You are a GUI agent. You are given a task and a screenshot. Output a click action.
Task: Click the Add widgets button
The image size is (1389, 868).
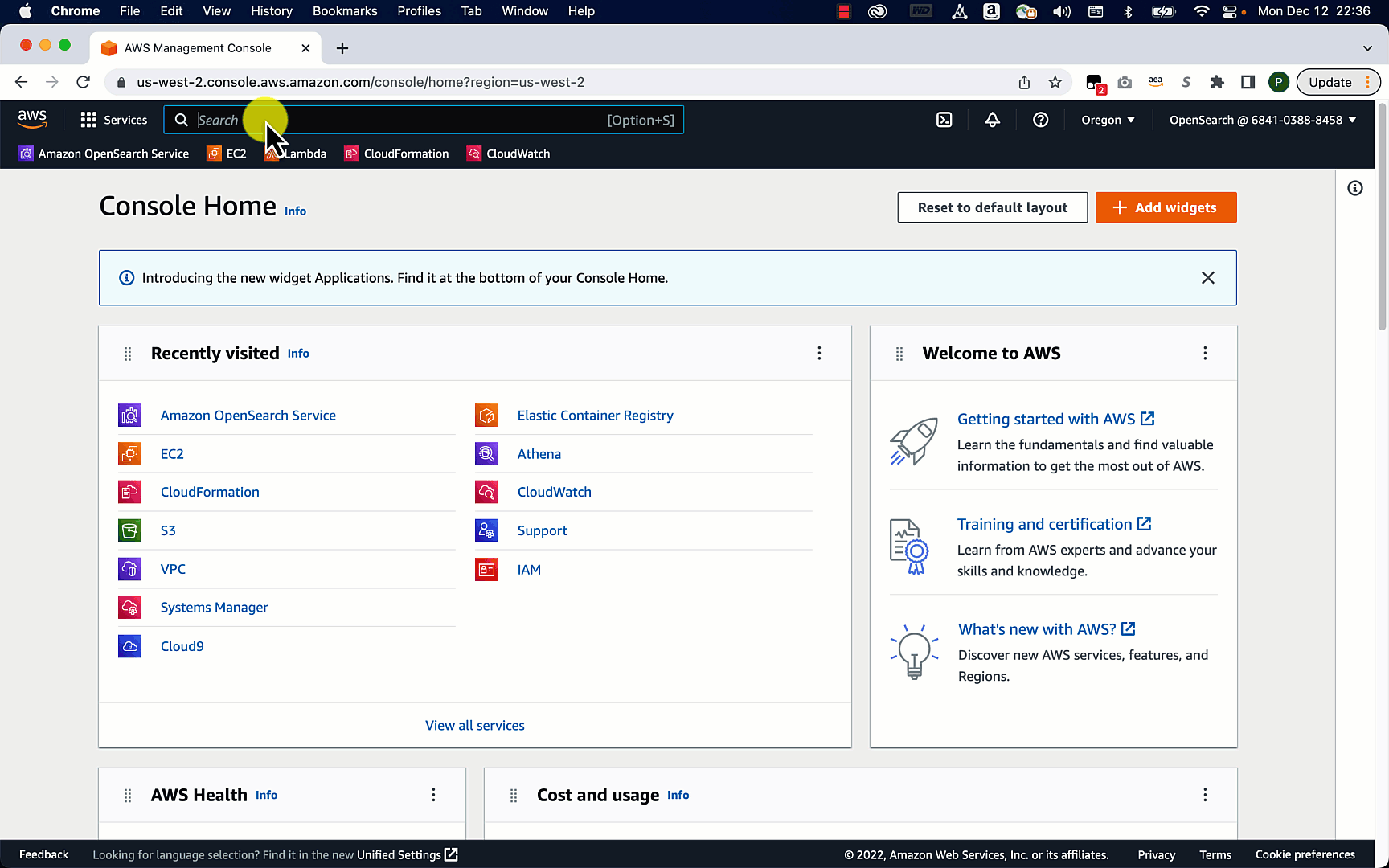tap(1166, 207)
